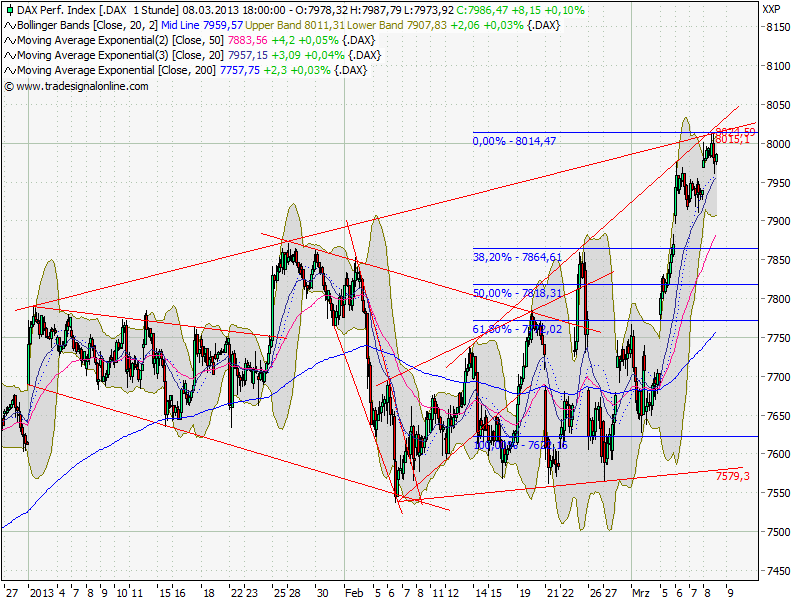Click the EMA value 7957,15
The width and height of the screenshot is (800, 600).
coord(247,55)
